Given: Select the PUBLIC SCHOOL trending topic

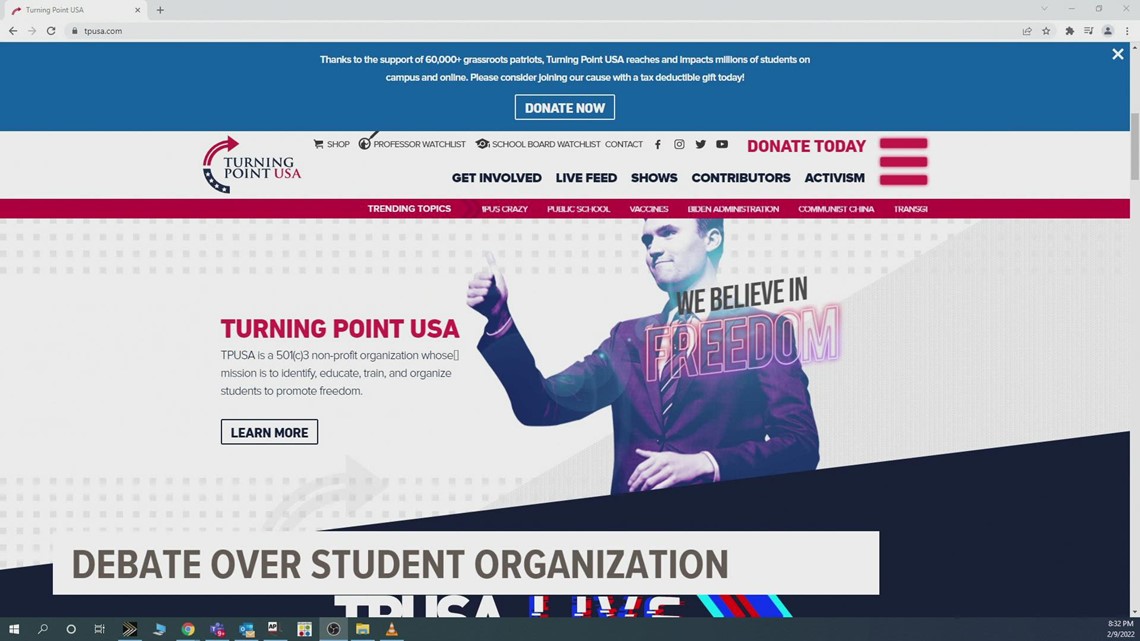Looking at the screenshot, I should click(579, 209).
